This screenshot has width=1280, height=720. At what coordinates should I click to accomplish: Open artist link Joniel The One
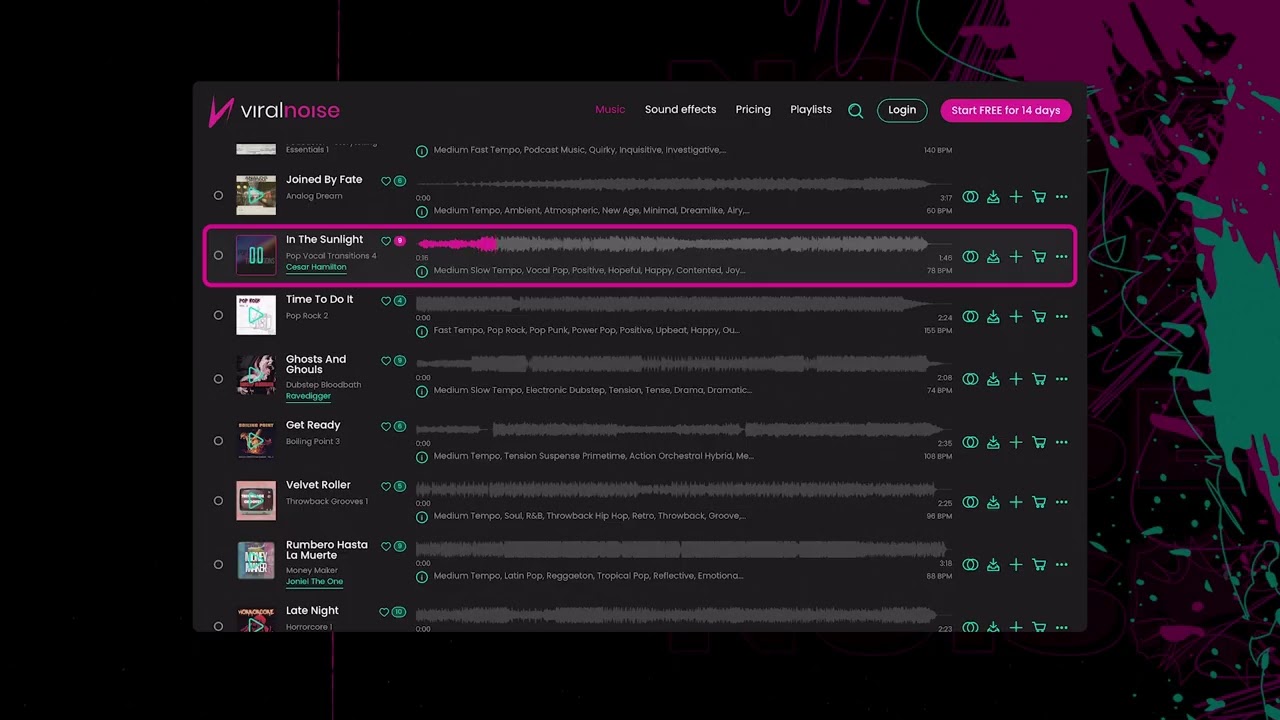click(x=314, y=582)
